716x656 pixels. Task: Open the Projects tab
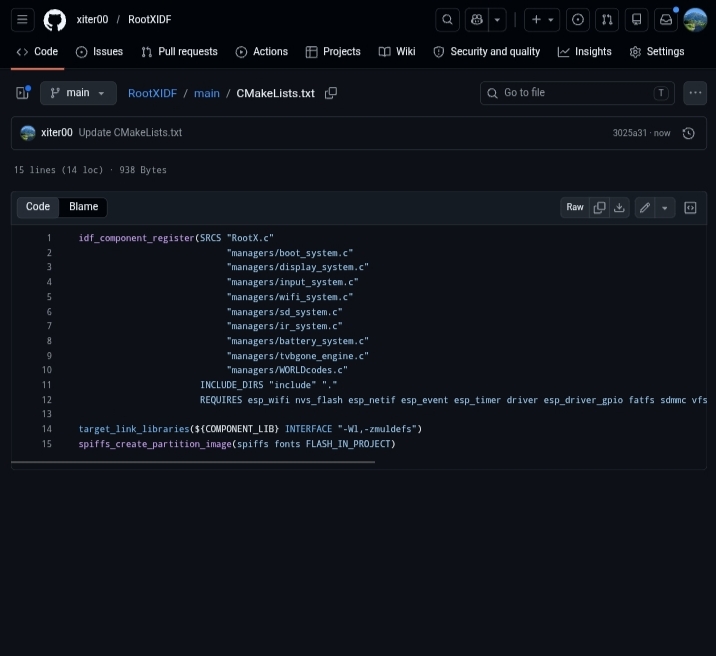tap(333, 52)
